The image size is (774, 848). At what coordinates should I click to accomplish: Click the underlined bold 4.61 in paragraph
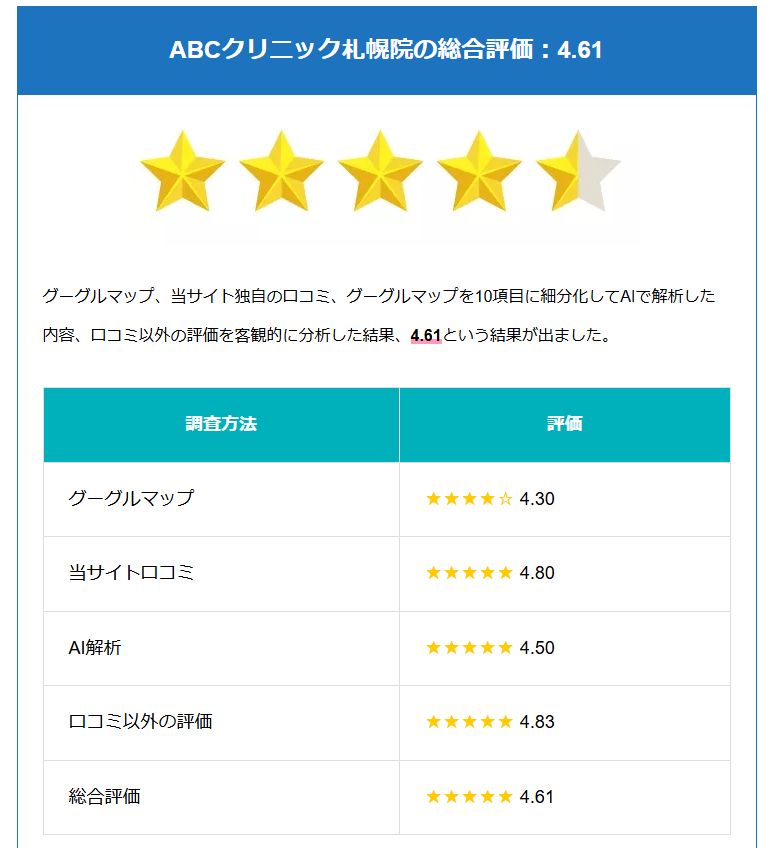(426, 336)
